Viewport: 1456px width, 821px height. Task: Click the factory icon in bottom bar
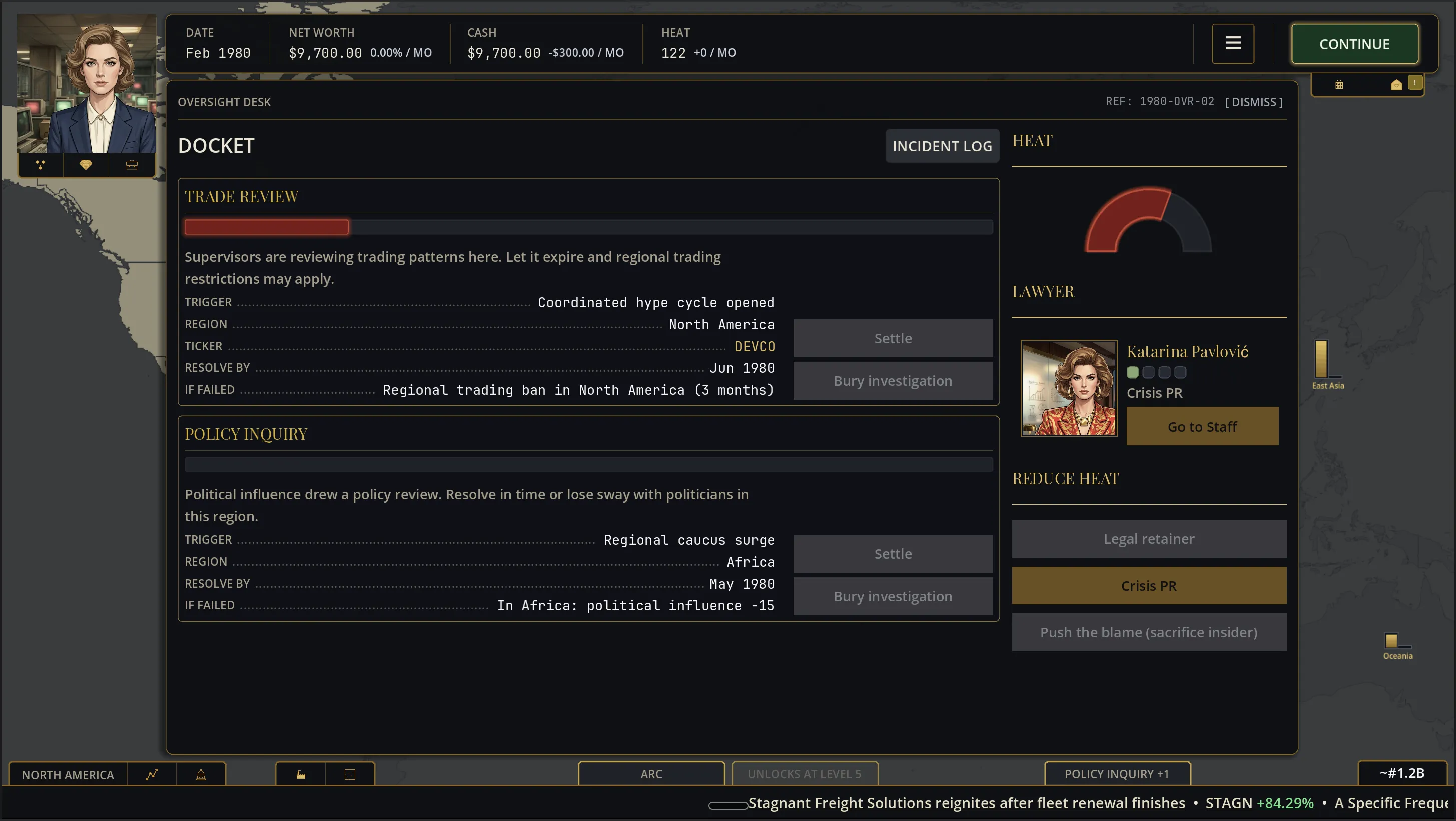click(301, 774)
